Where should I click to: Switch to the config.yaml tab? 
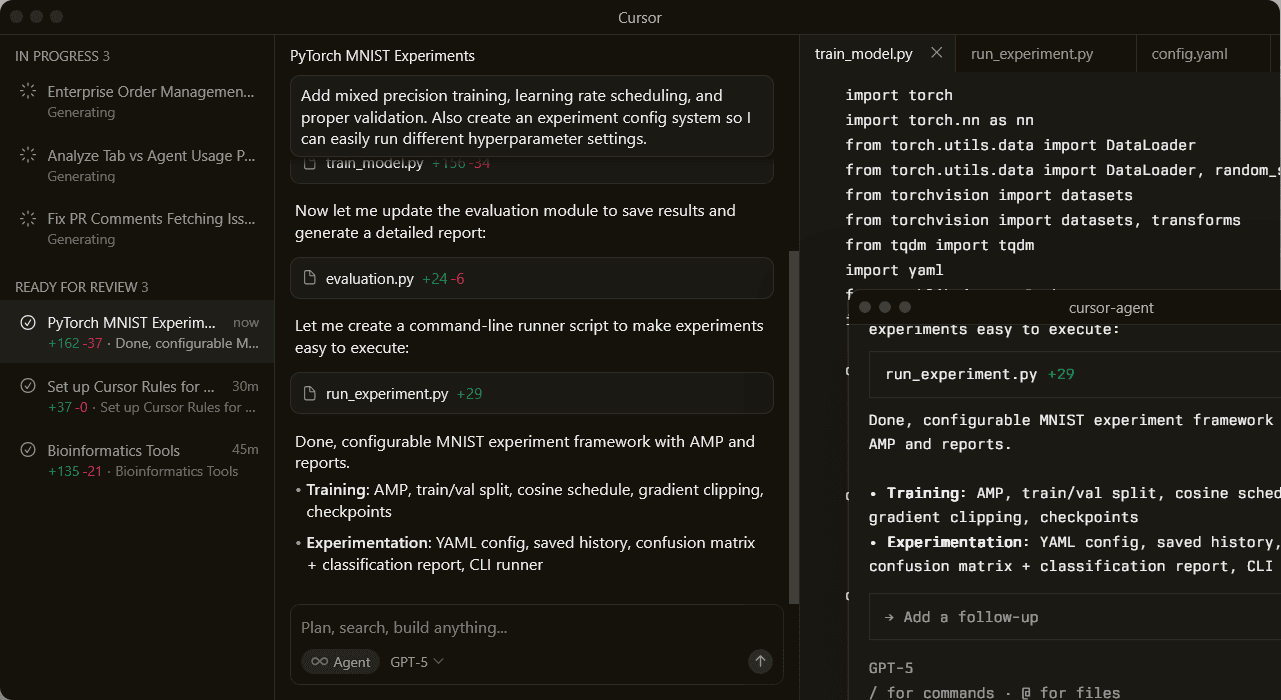point(1189,54)
